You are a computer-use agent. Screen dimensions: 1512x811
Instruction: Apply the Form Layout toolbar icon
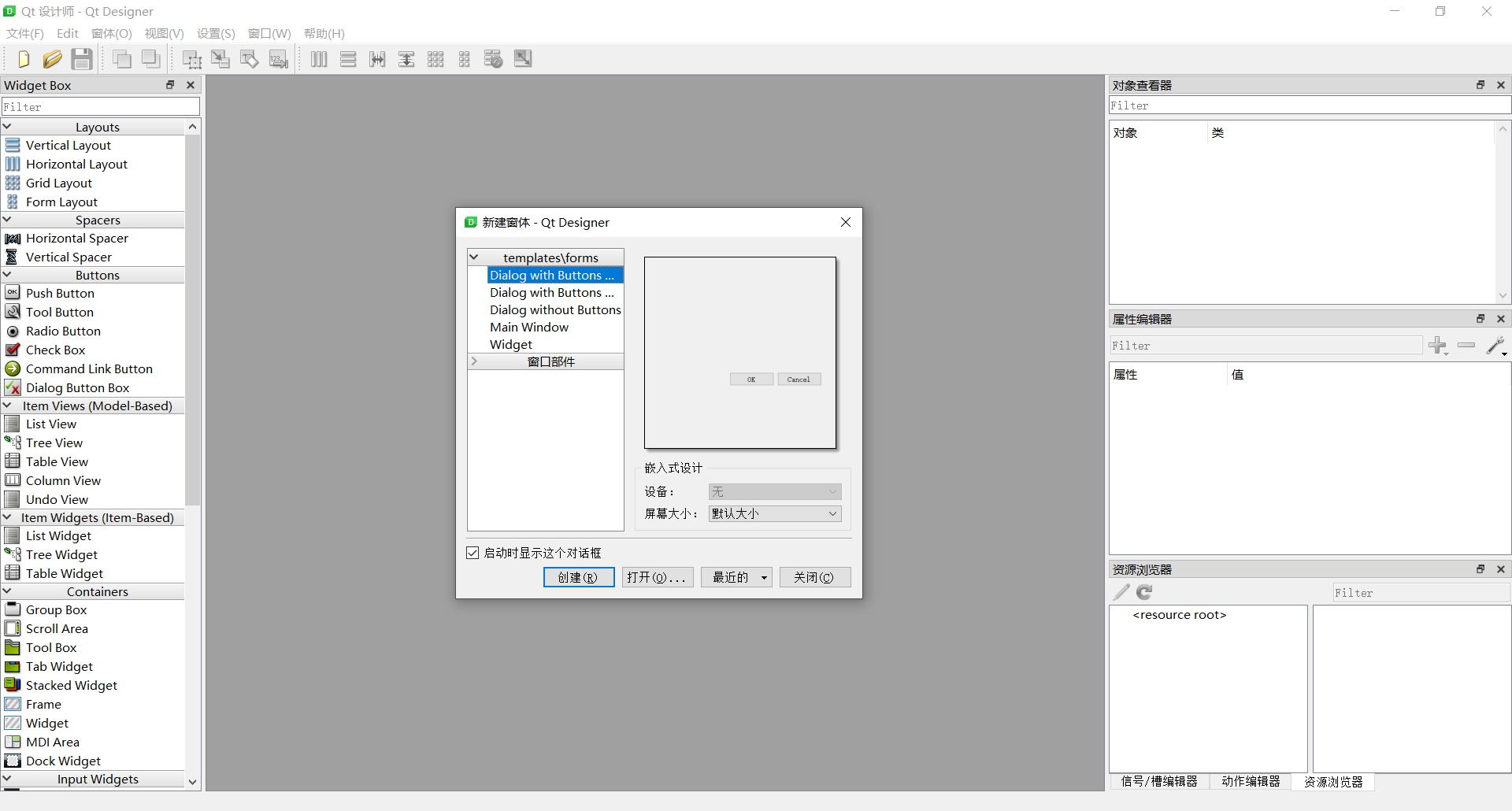(x=465, y=59)
